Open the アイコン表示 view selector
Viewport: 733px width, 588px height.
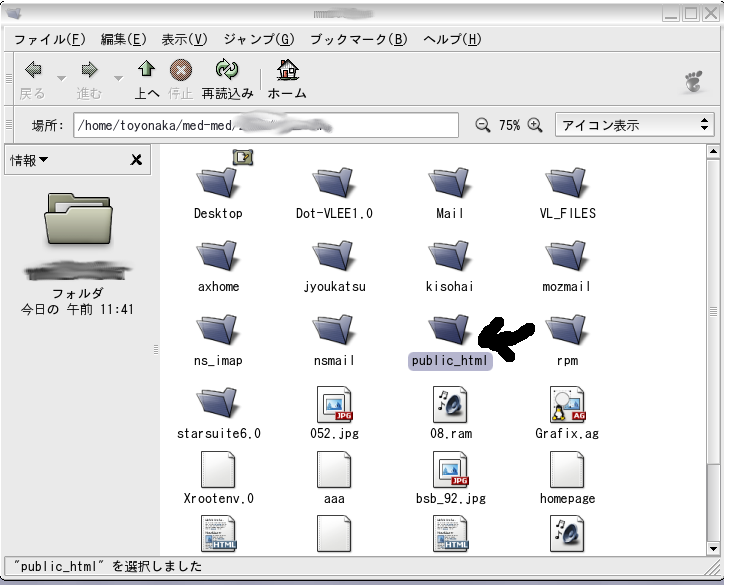(635, 125)
